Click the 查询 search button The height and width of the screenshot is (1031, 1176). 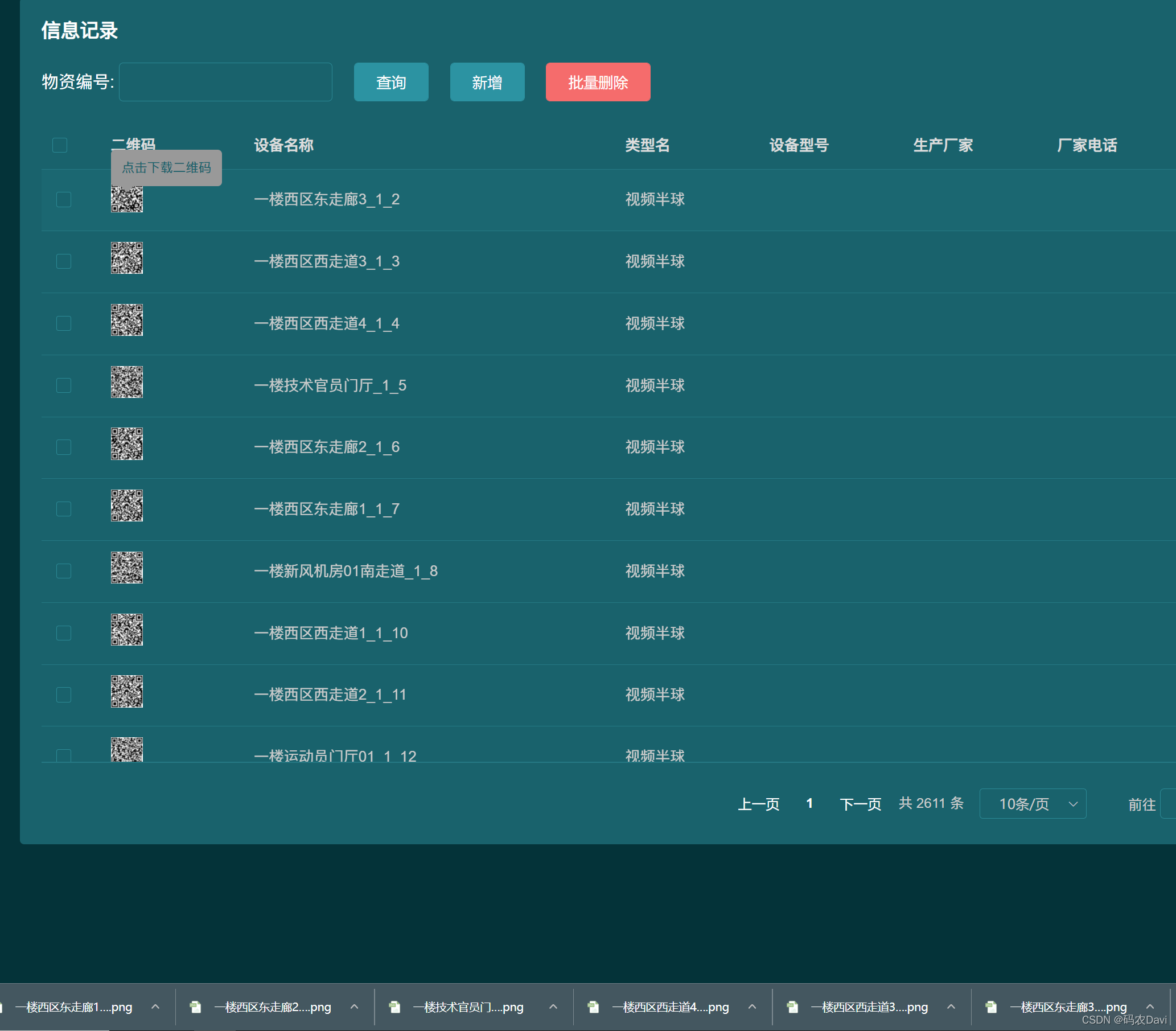tap(391, 83)
